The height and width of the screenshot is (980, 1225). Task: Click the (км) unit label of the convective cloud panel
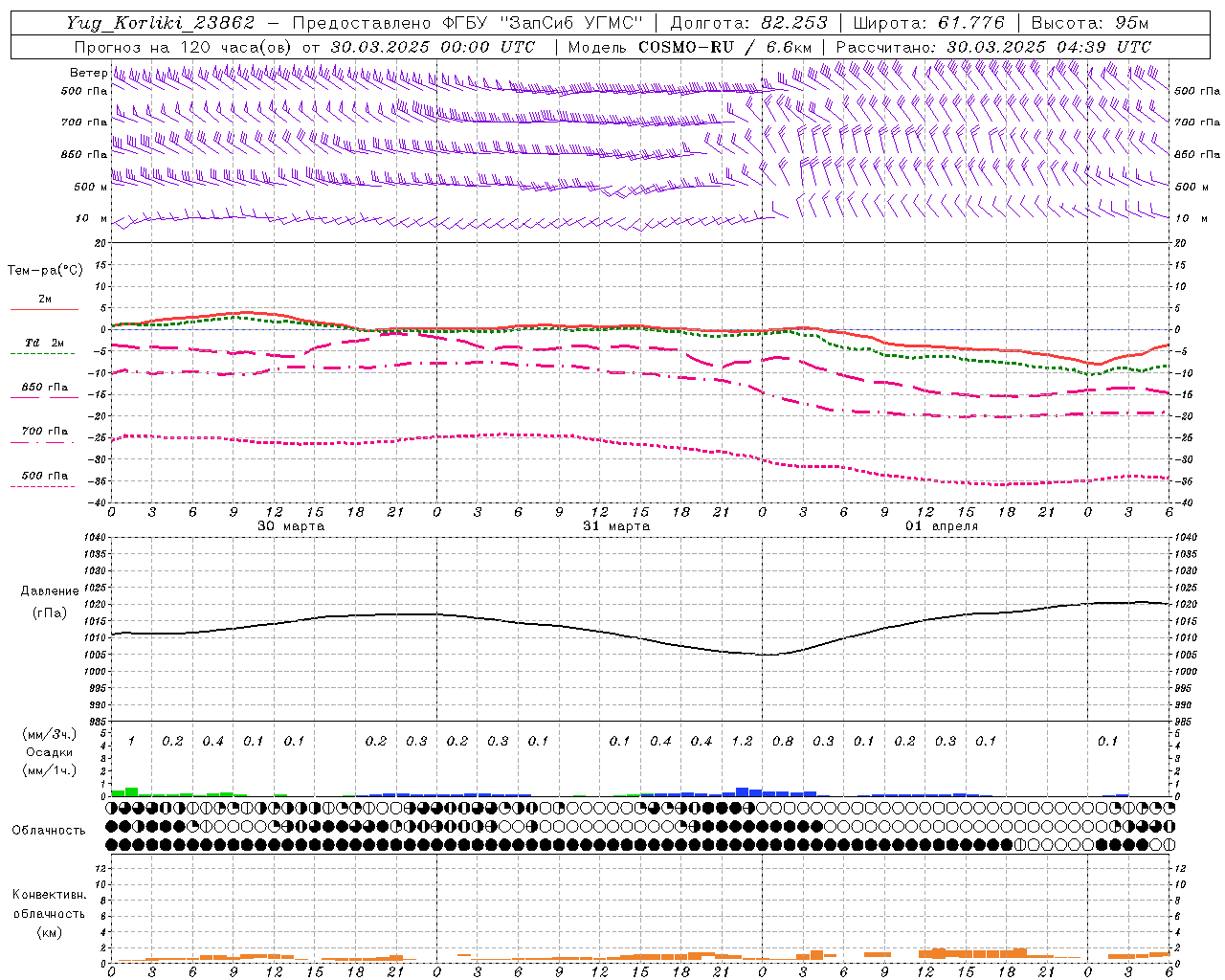[x=49, y=932]
